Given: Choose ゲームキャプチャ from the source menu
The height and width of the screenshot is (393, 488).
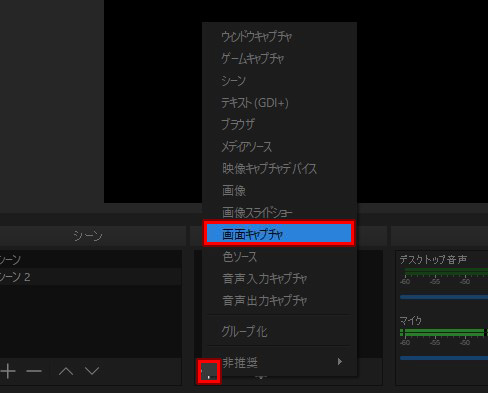Looking at the screenshot, I should [x=279, y=58].
